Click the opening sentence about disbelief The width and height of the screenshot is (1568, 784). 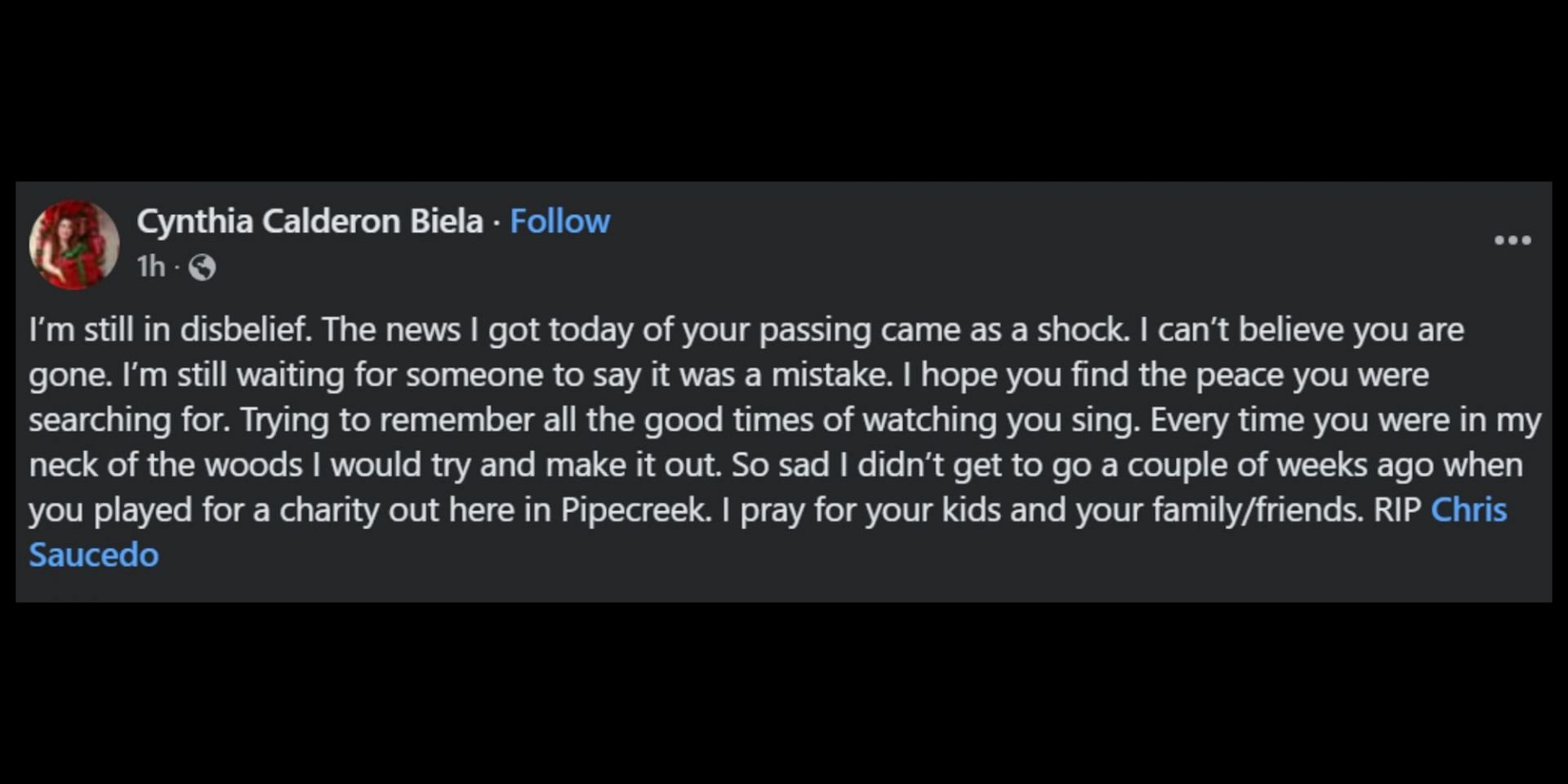pos(171,330)
